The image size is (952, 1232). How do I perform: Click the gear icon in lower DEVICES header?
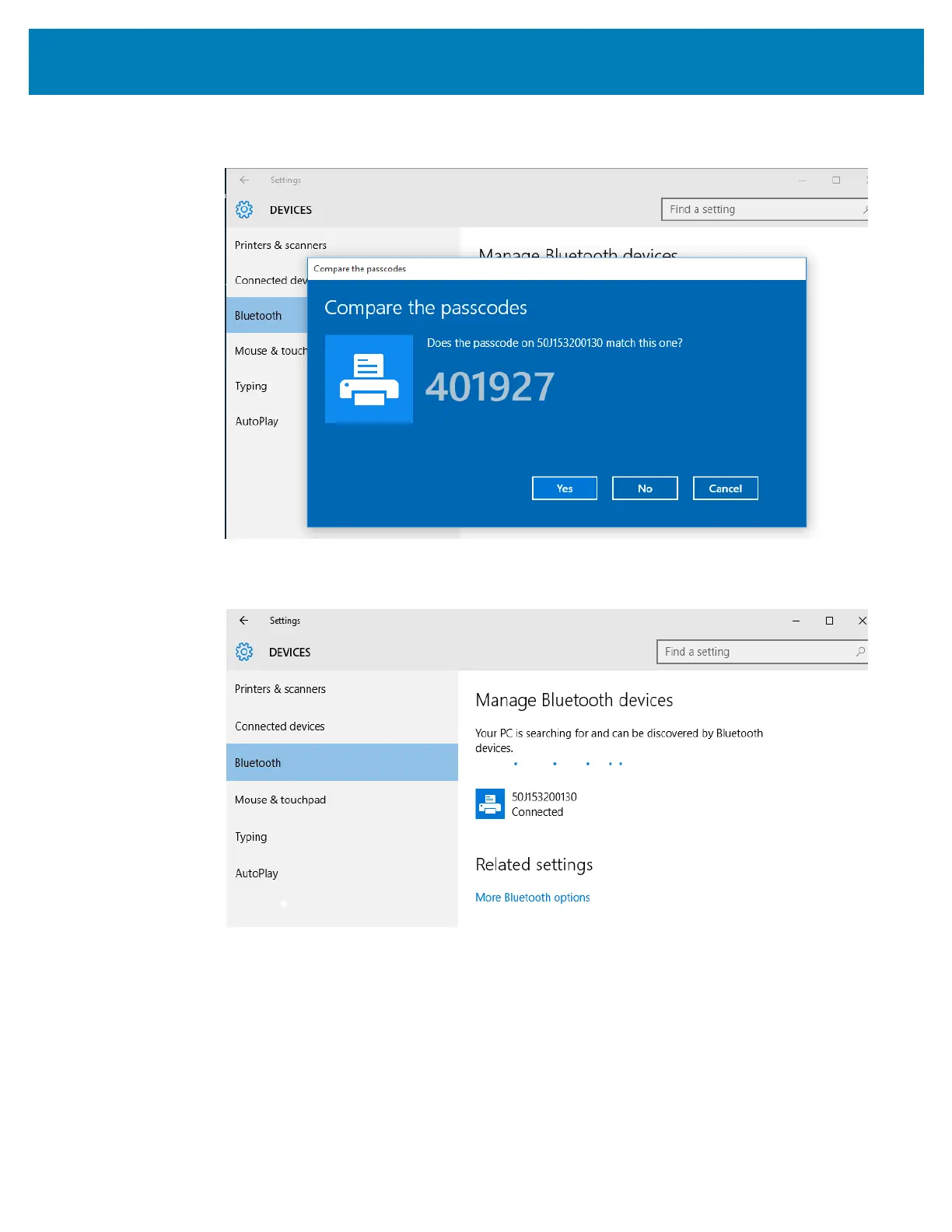tap(244, 652)
